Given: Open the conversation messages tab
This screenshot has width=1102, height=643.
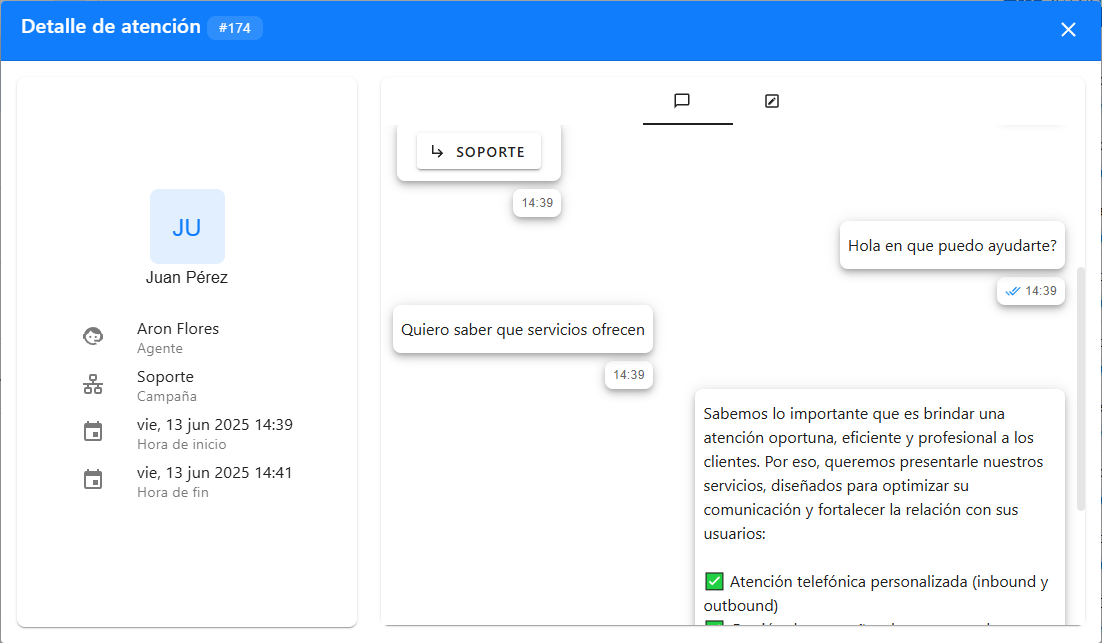Looking at the screenshot, I should [x=687, y=100].
